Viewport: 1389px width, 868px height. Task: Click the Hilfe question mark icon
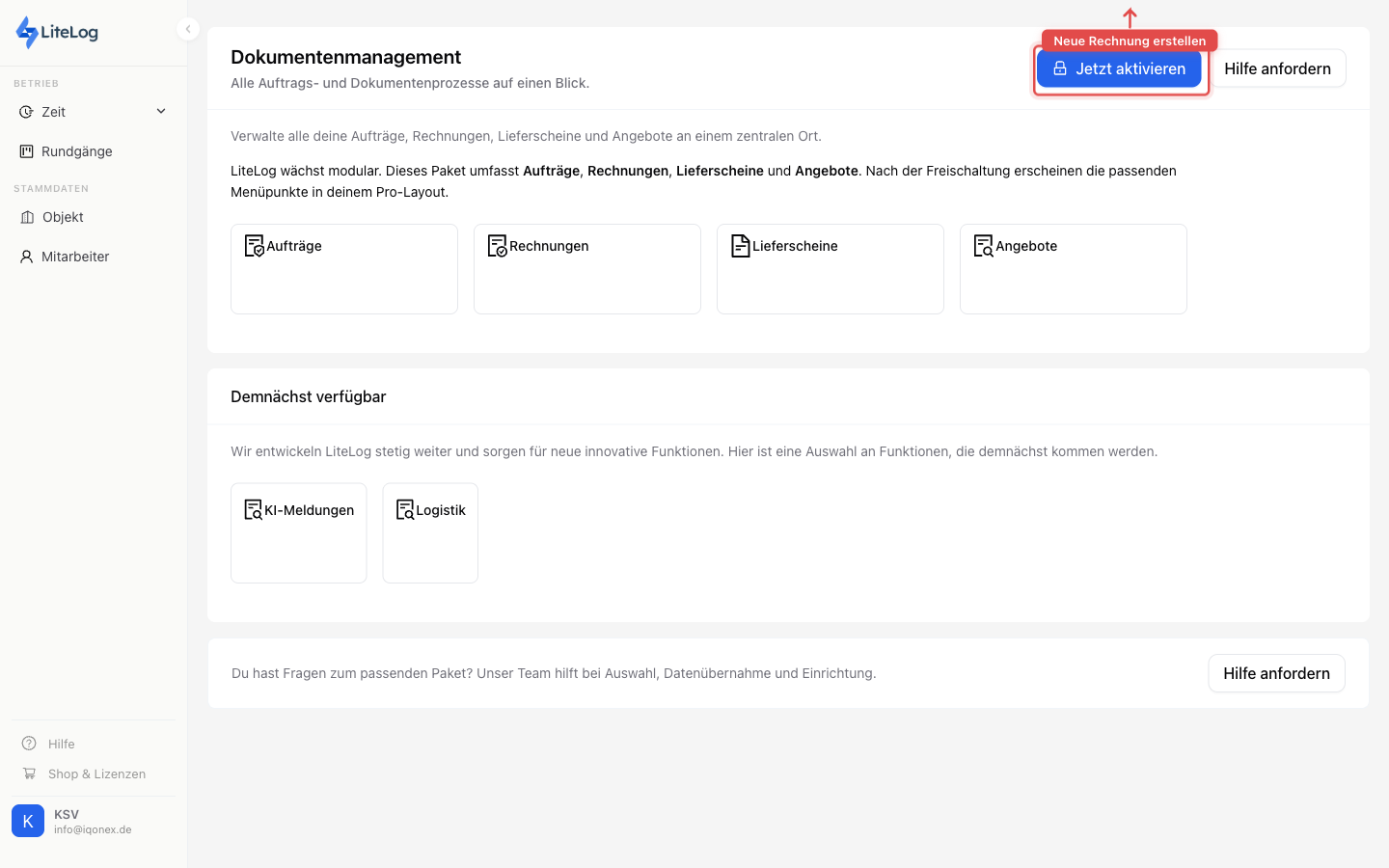click(29, 743)
